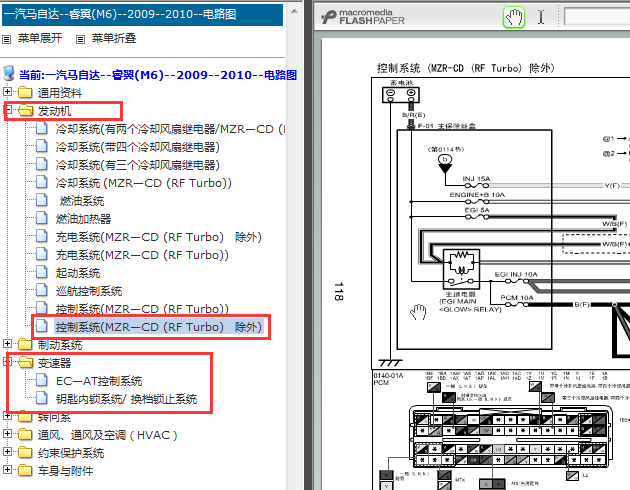Expand the 转向系 folder node
This screenshot has width=630, height=490.
tap(7, 415)
